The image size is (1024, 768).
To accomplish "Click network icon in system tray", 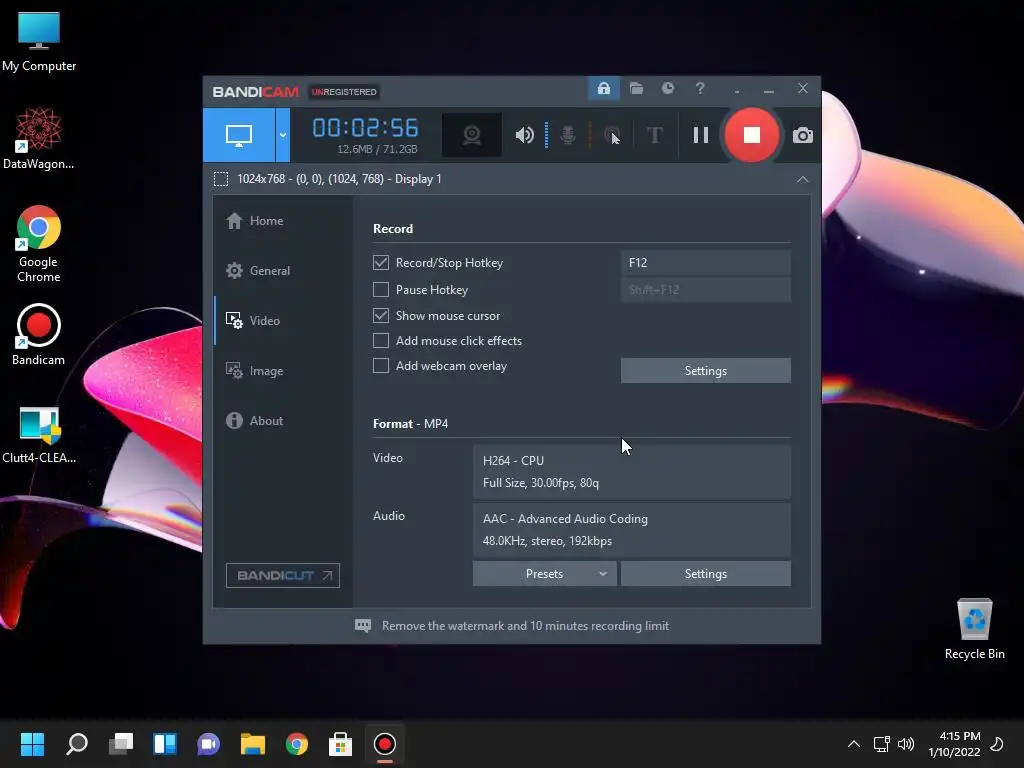I will pos(882,744).
